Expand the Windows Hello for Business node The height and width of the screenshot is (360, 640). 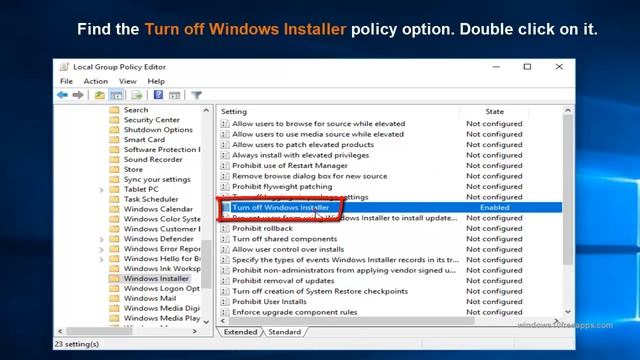pos(102,259)
